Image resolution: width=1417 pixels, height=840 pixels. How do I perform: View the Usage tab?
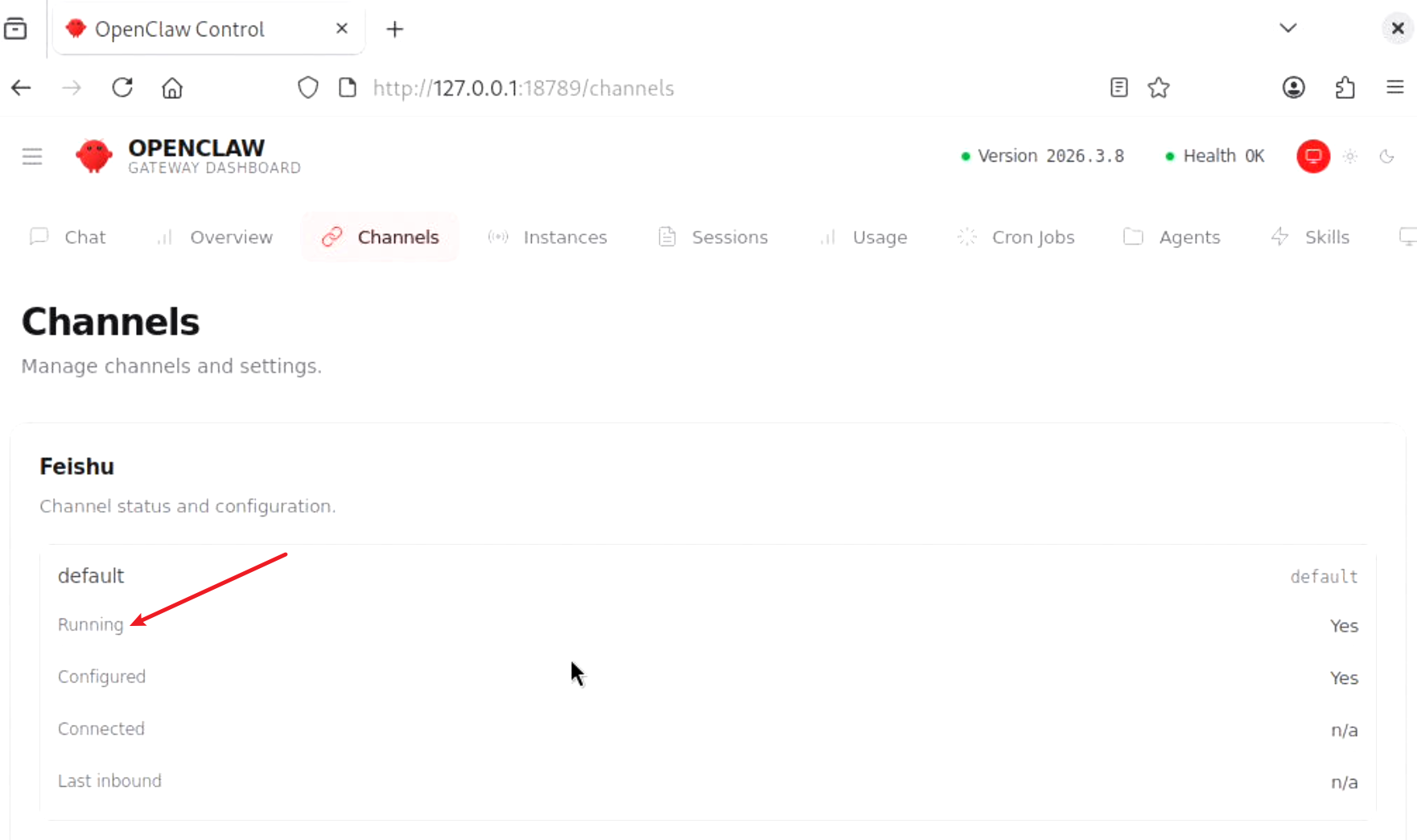pos(863,237)
